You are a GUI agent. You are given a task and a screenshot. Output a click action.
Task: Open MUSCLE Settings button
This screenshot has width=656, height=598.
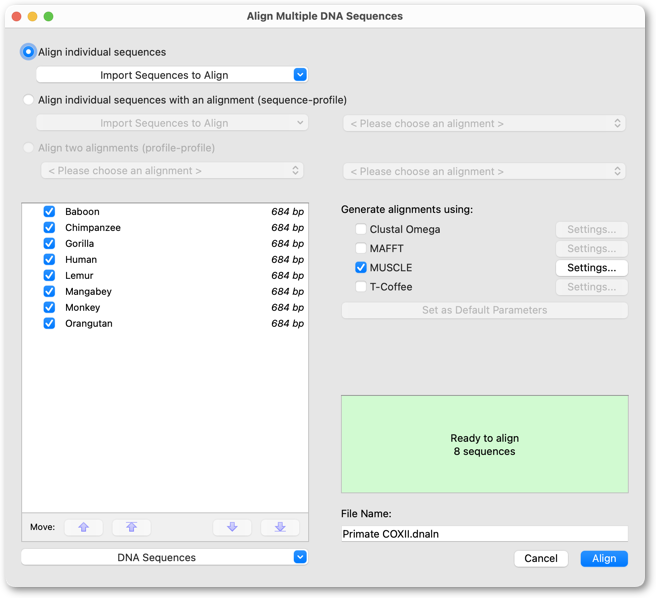tap(592, 268)
